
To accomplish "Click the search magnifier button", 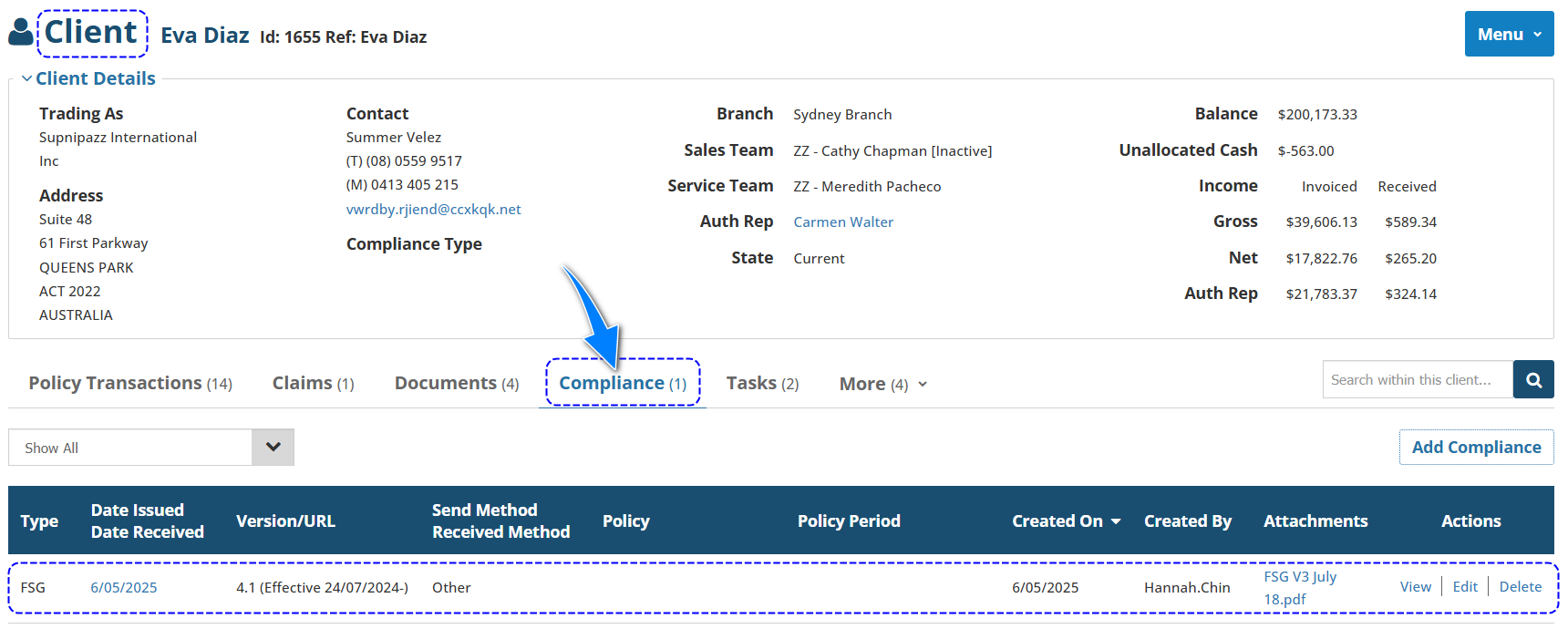I will (1533, 380).
